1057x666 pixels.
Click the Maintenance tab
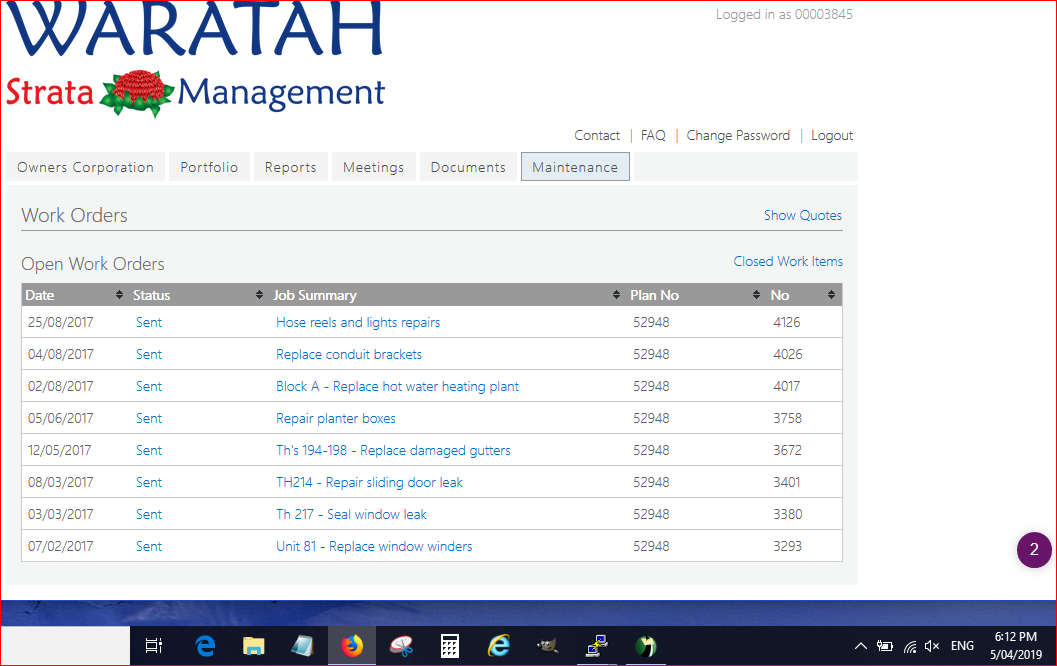pos(575,166)
